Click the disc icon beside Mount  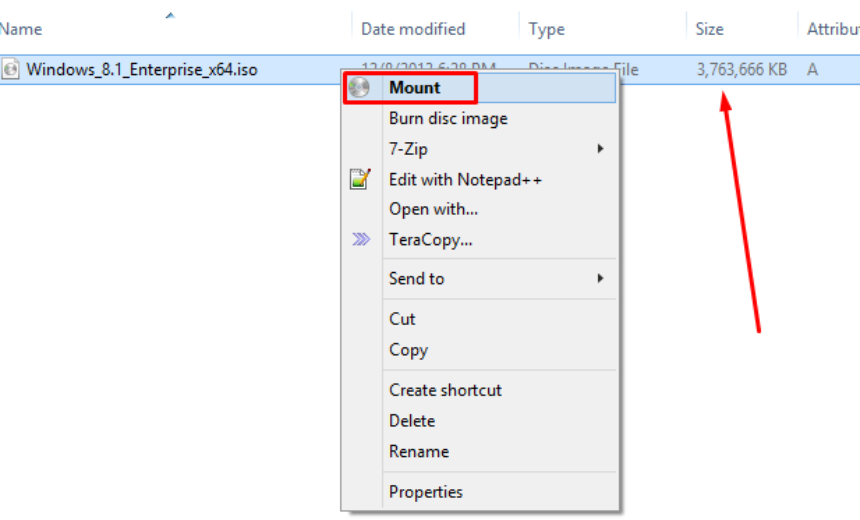tap(359, 88)
